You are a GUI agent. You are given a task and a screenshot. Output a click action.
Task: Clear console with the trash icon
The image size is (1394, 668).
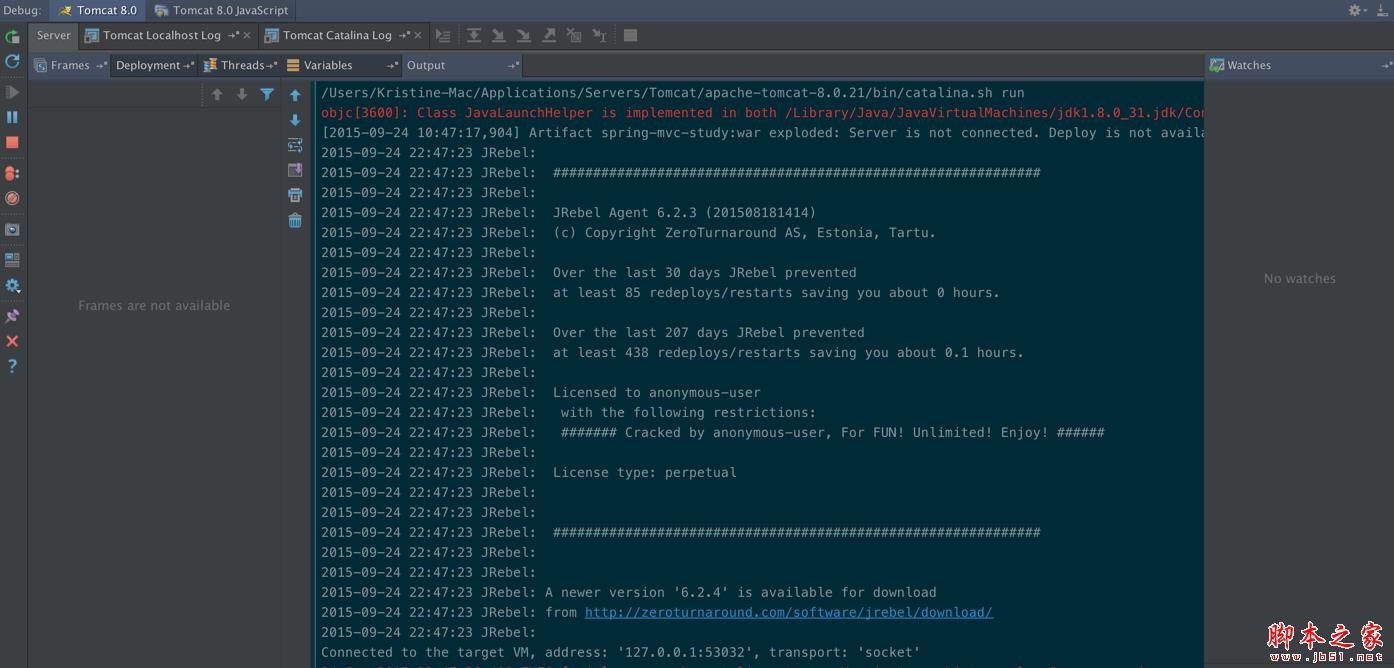295,220
